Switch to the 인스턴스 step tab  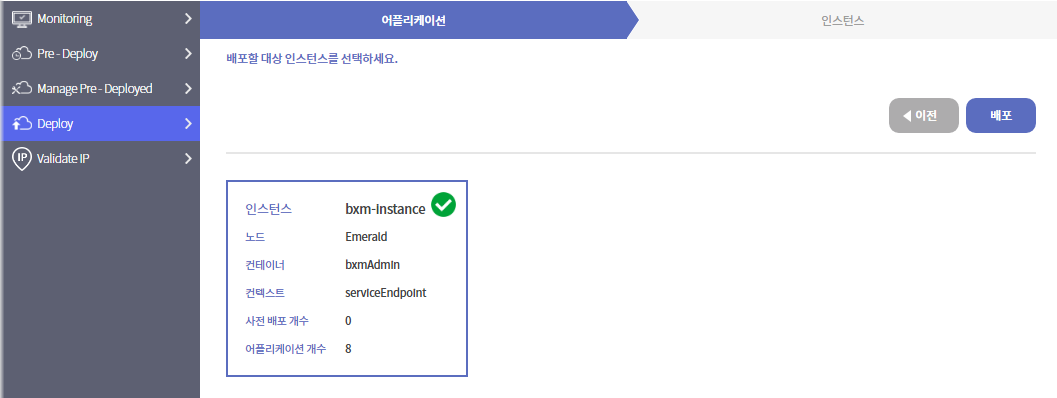[843, 20]
